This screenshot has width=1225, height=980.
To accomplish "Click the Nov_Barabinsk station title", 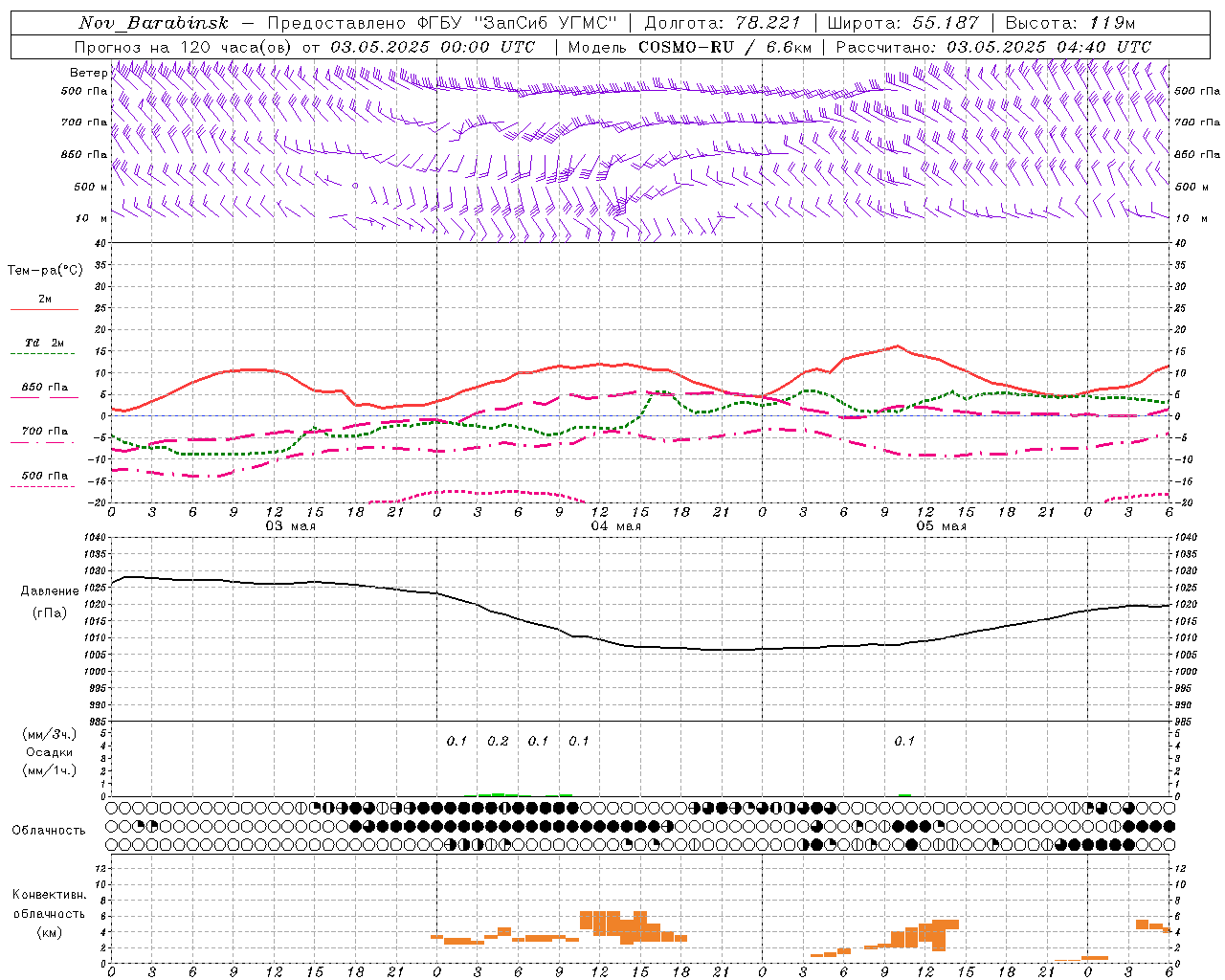I will tap(153, 23).
